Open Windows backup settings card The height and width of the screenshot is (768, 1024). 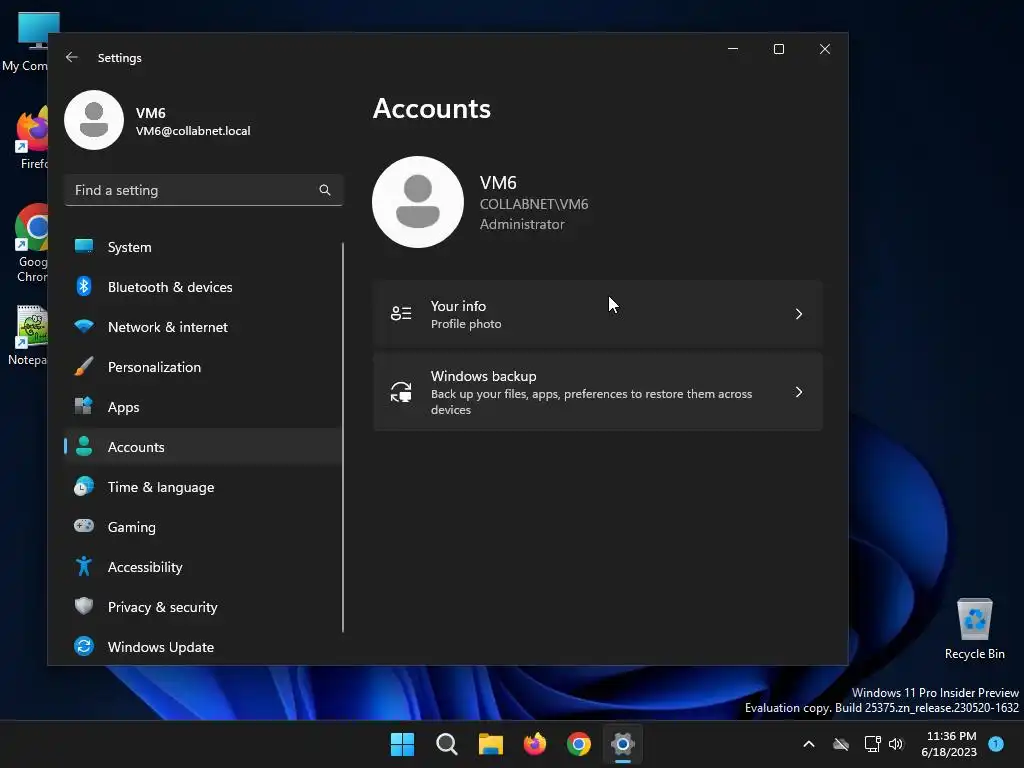click(x=598, y=392)
